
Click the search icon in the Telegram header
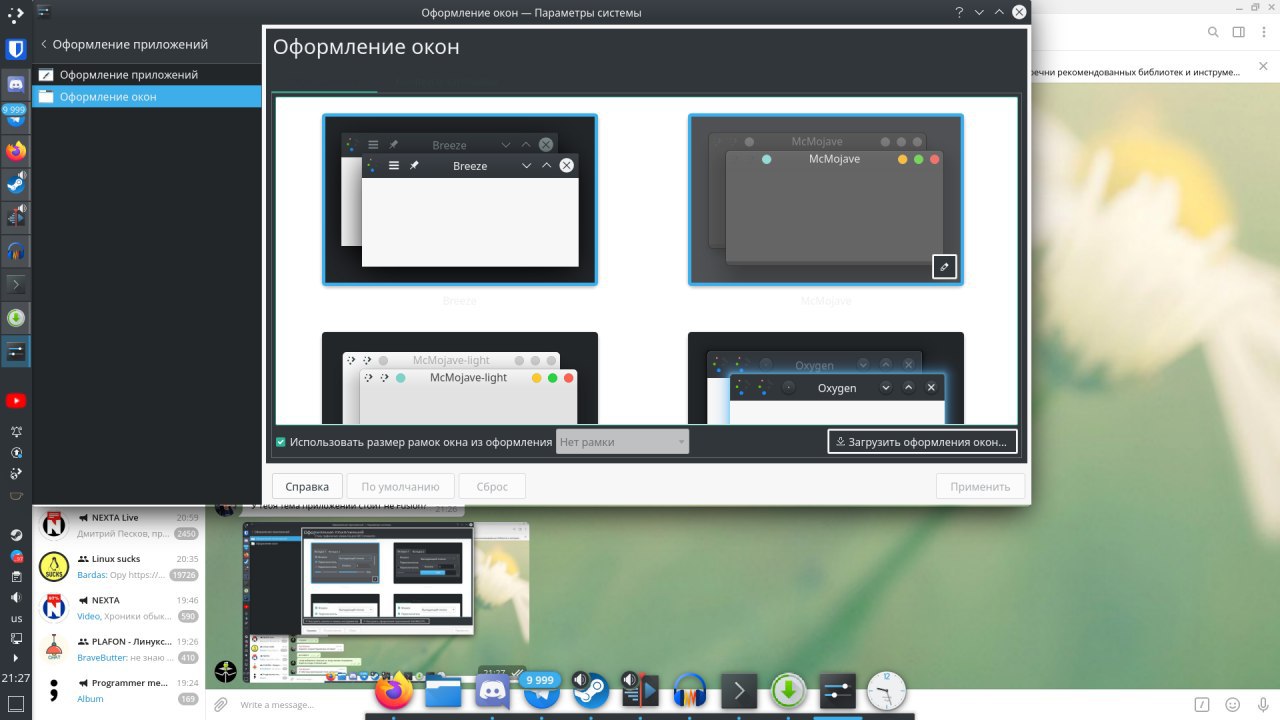1213,32
